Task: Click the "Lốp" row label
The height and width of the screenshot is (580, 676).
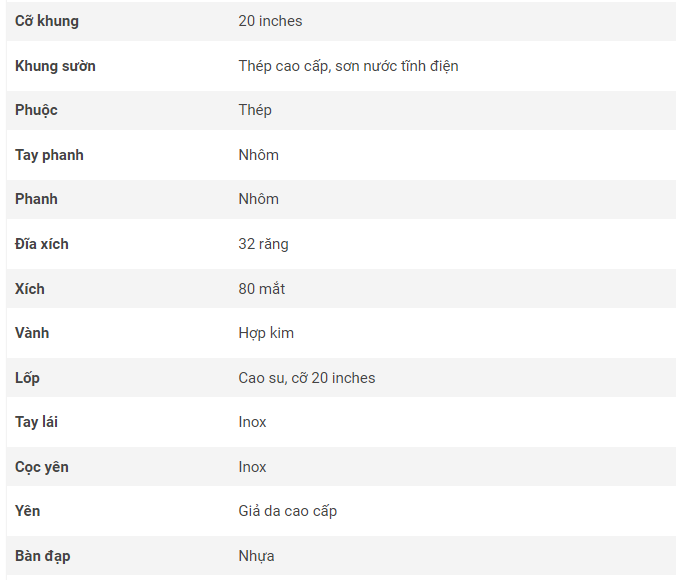Action: coord(27,378)
